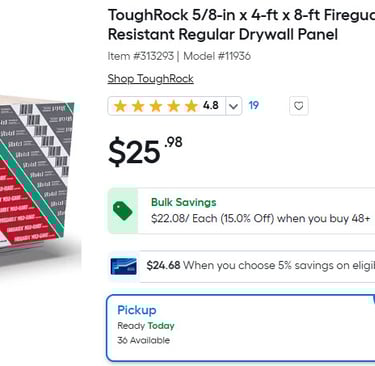Click the fifth gold star in the rating
The width and height of the screenshot is (375, 366).
[191, 106]
